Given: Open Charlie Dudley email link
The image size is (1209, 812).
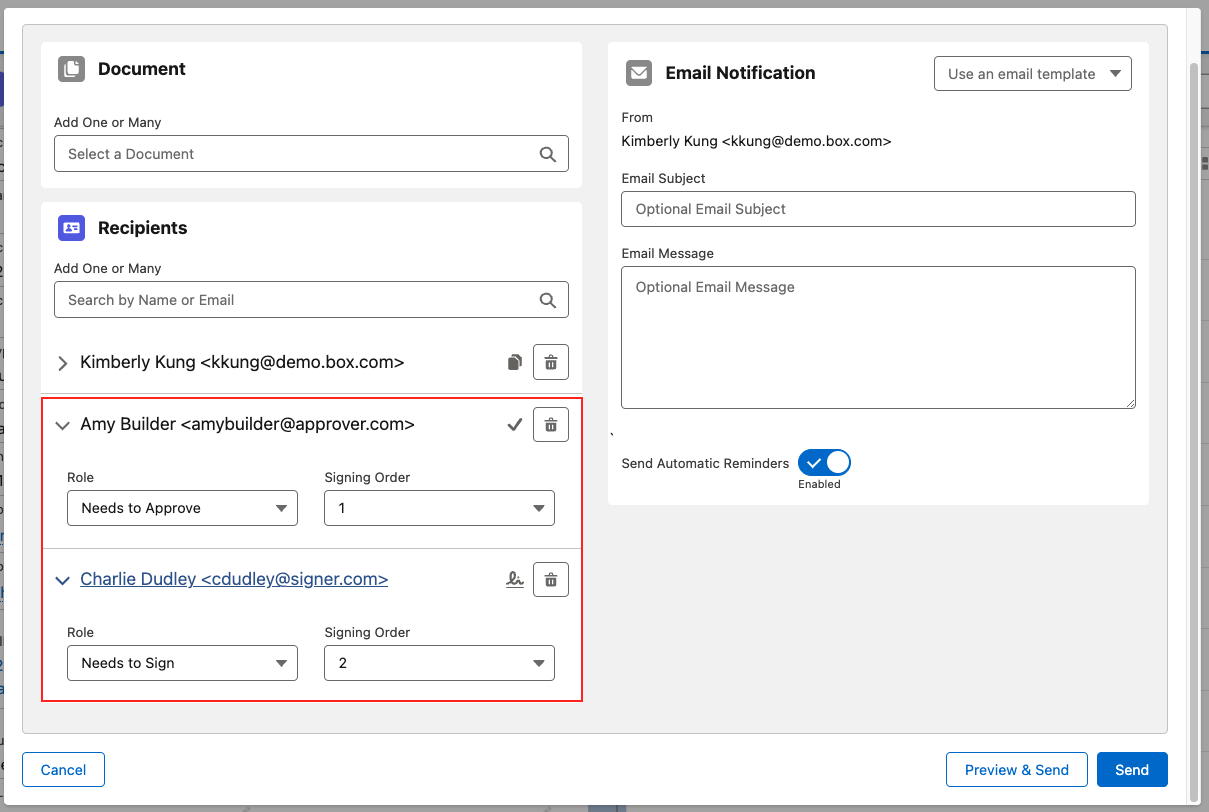Looking at the screenshot, I should (x=234, y=579).
